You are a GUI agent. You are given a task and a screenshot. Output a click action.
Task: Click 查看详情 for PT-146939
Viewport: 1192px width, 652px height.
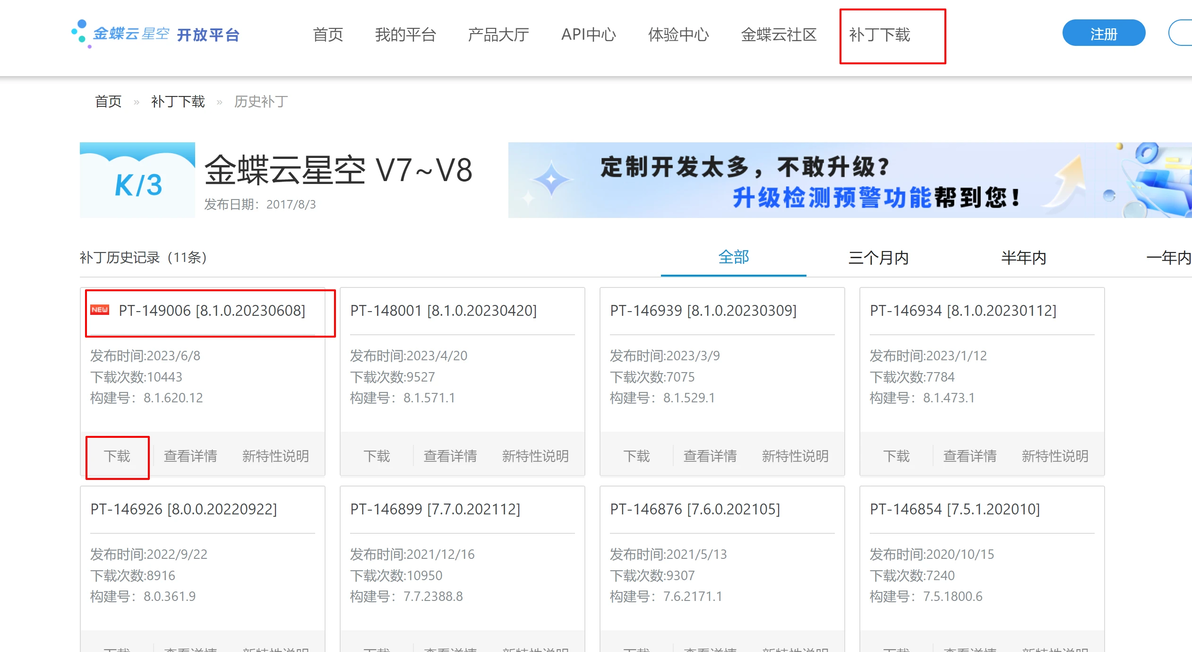[x=710, y=456]
